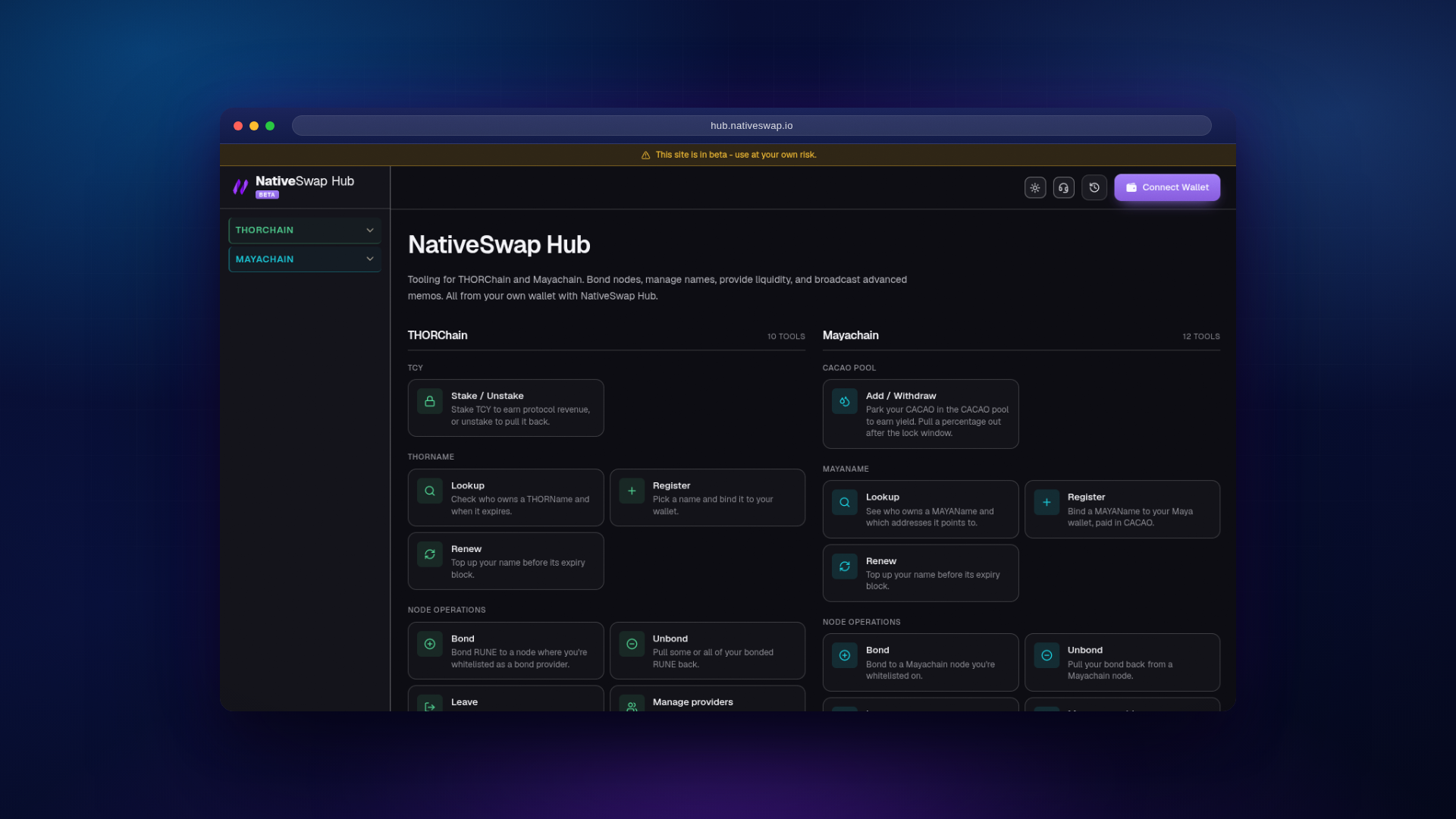Click the Mayachain section heading

coord(851,335)
